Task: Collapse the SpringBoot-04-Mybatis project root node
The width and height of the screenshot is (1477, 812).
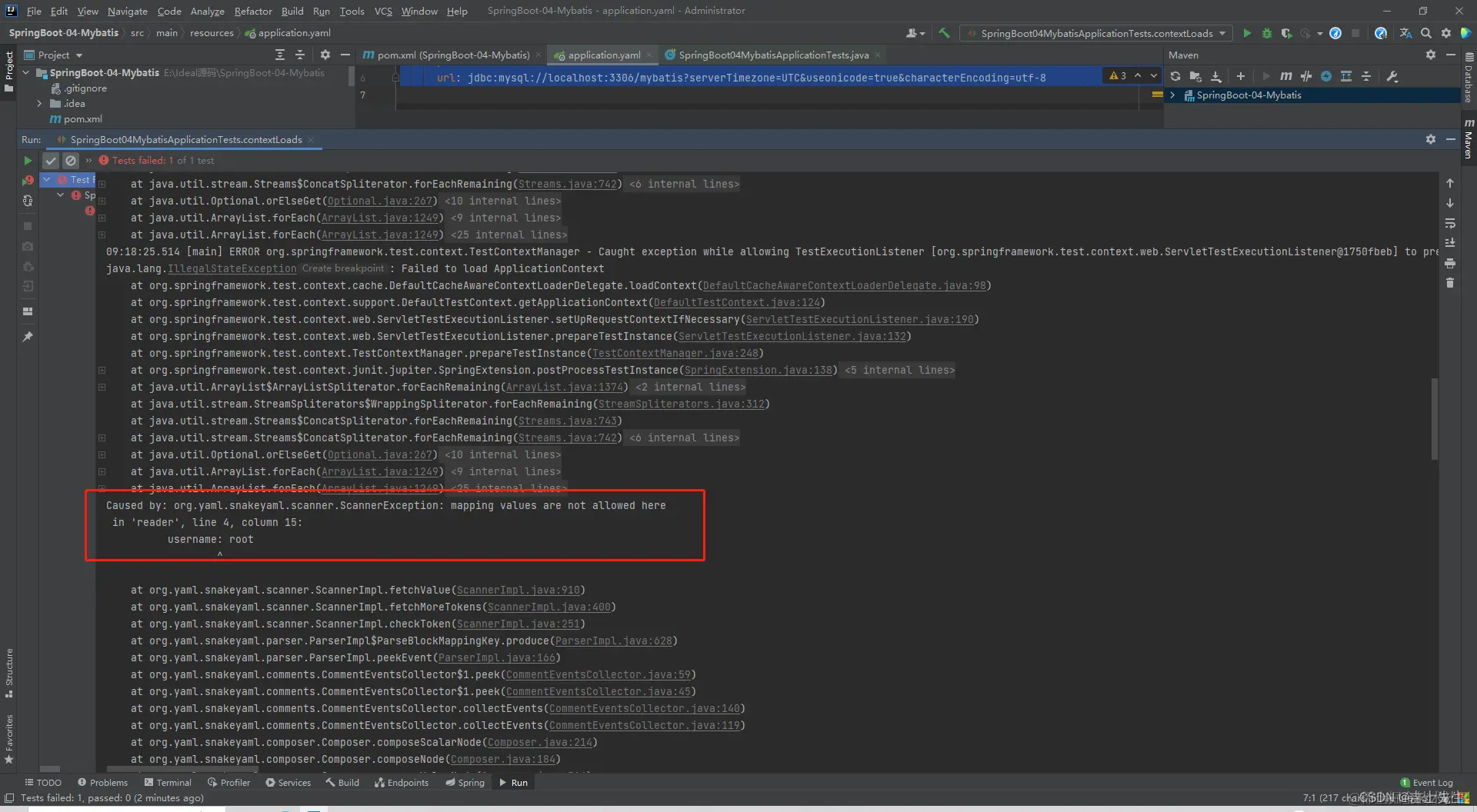Action: [26, 73]
